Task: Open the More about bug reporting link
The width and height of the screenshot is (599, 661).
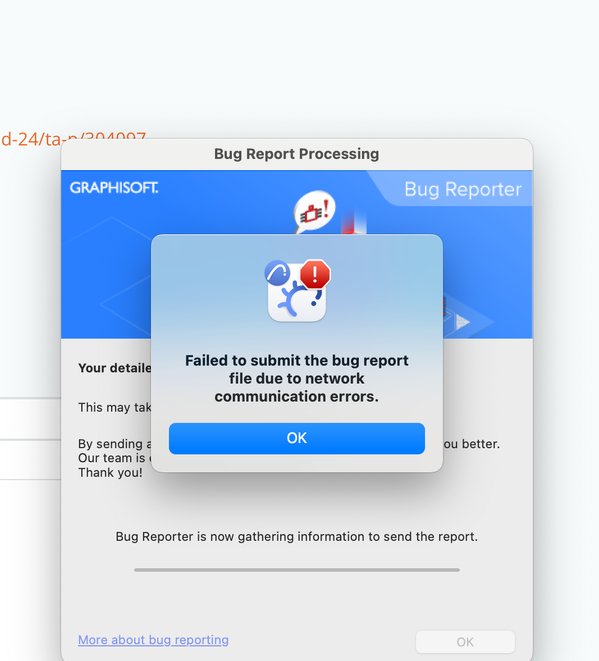Action: tap(153, 640)
